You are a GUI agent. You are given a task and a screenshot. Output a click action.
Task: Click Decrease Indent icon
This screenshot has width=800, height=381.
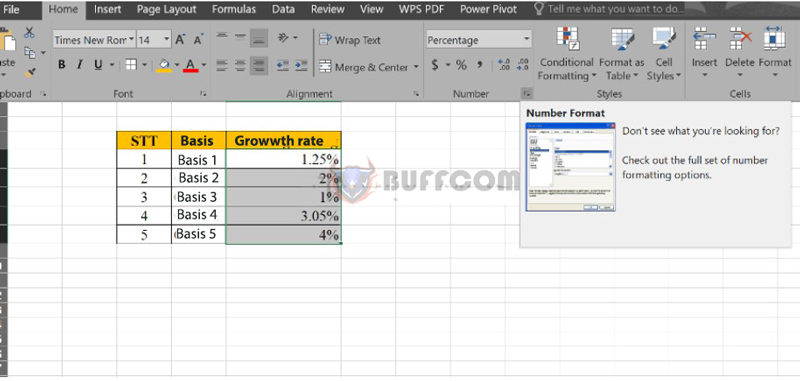tap(283, 65)
